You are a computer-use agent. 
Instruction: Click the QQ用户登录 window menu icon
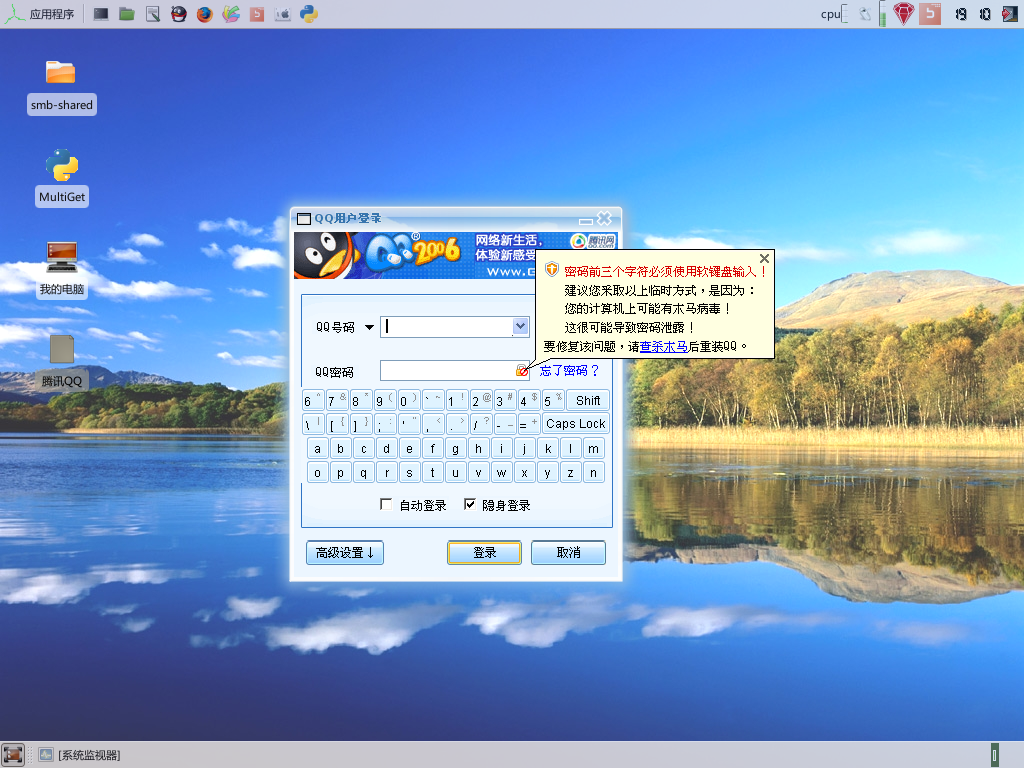click(x=304, y=219)
